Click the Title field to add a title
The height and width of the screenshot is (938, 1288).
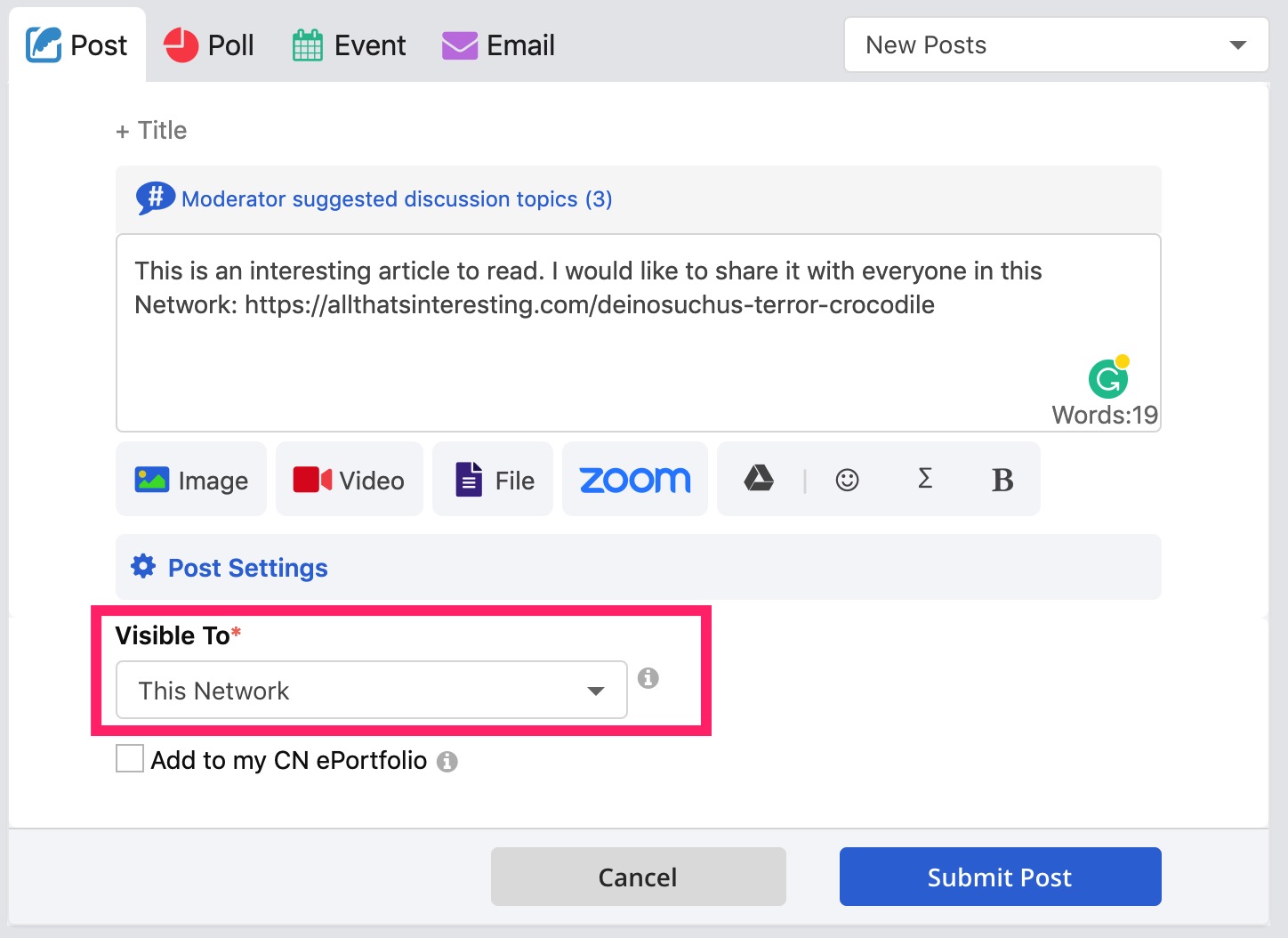(151, 130)
